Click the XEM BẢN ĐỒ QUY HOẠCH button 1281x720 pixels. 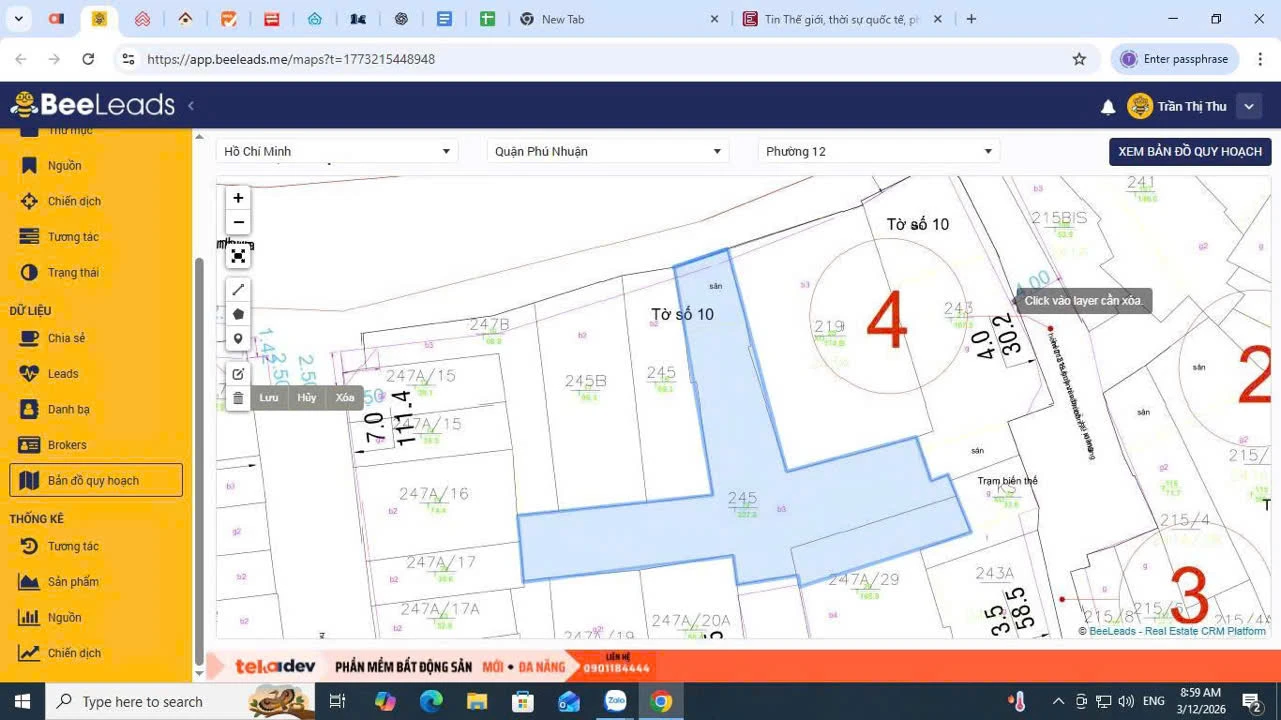pos(1189,151)
